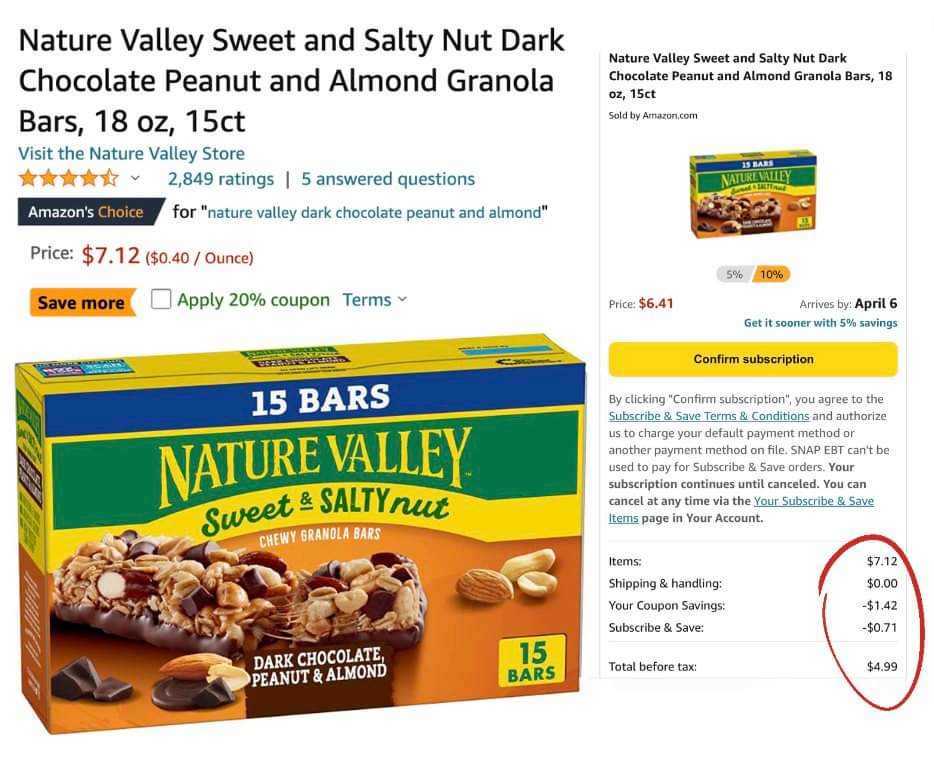The image size is (934, 768).
Task: Click the nature valley dark chocolate search link
Action: click(x=374, y=212)
